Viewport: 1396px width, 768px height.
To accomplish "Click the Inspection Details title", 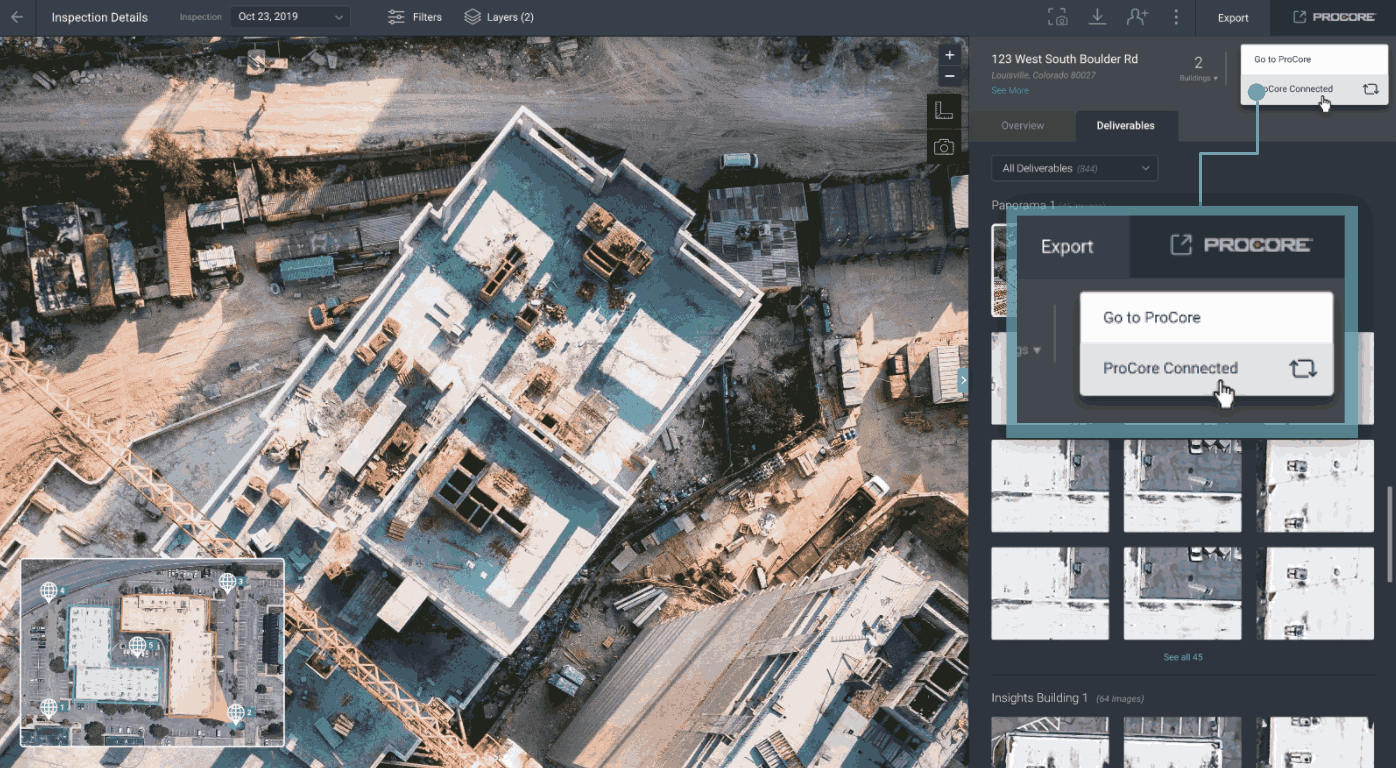I will [99, 17].
